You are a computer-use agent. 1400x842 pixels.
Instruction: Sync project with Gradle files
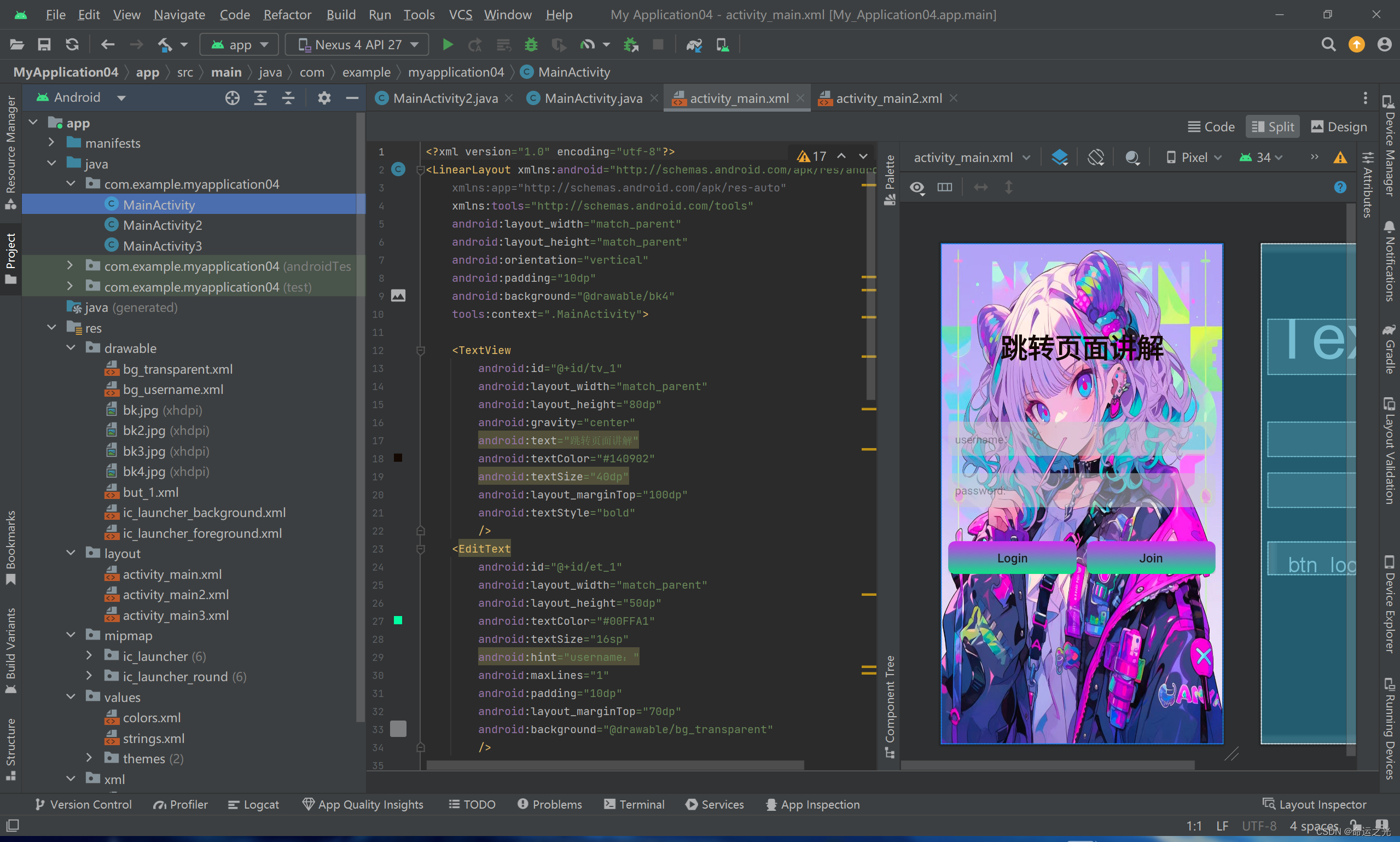(694, 44)
